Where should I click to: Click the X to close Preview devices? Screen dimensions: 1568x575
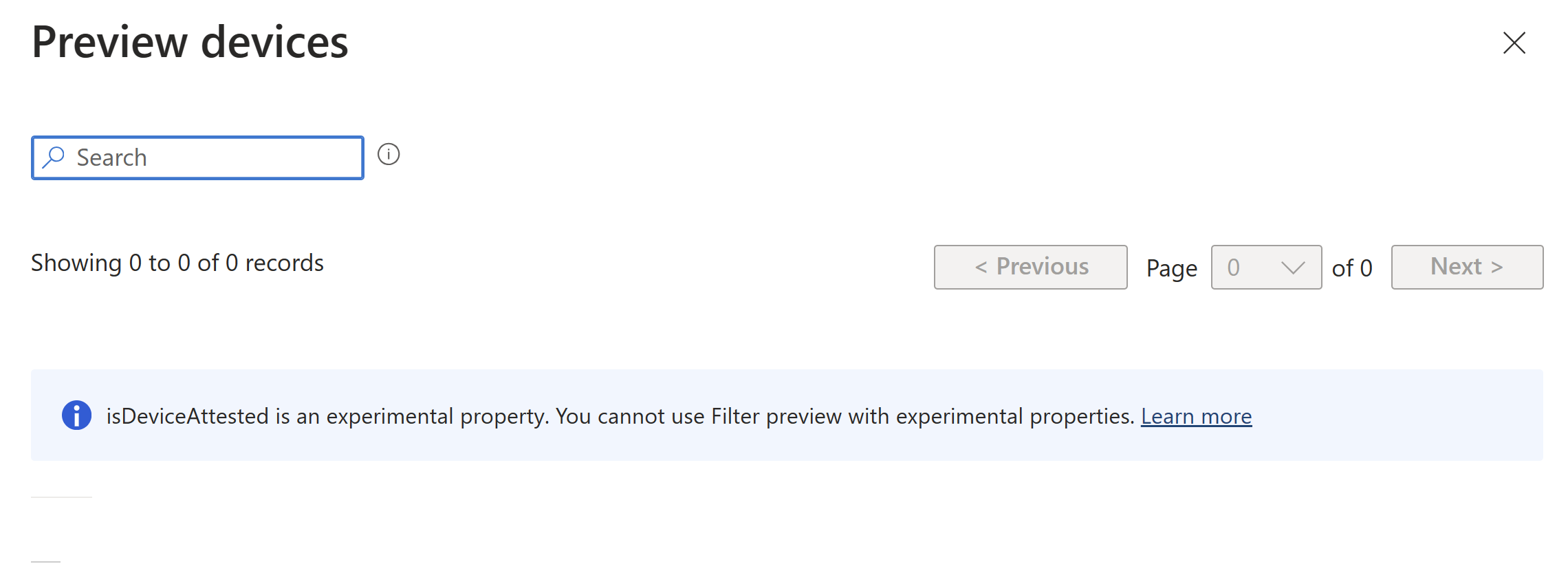point(1515,43)
